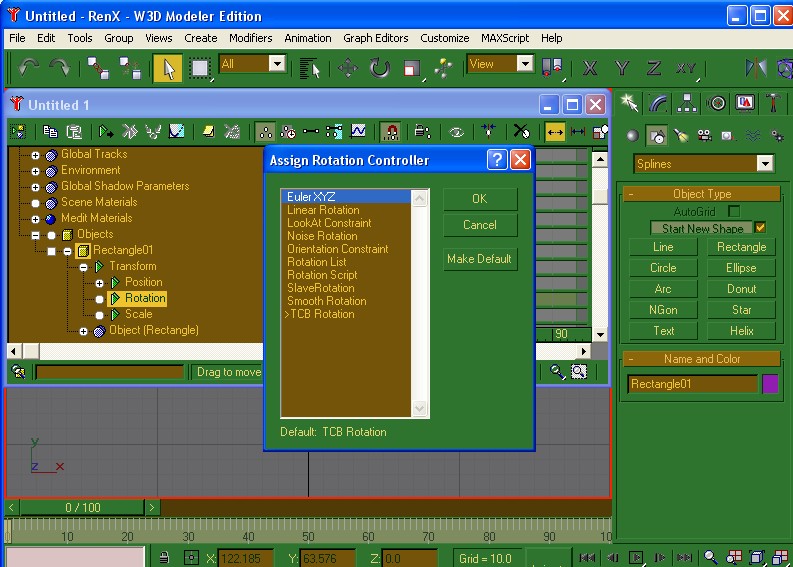793x567 pixels.
Task: Activate the Select and Move tool
Action: pyautogui.click(x=348, y=67)
